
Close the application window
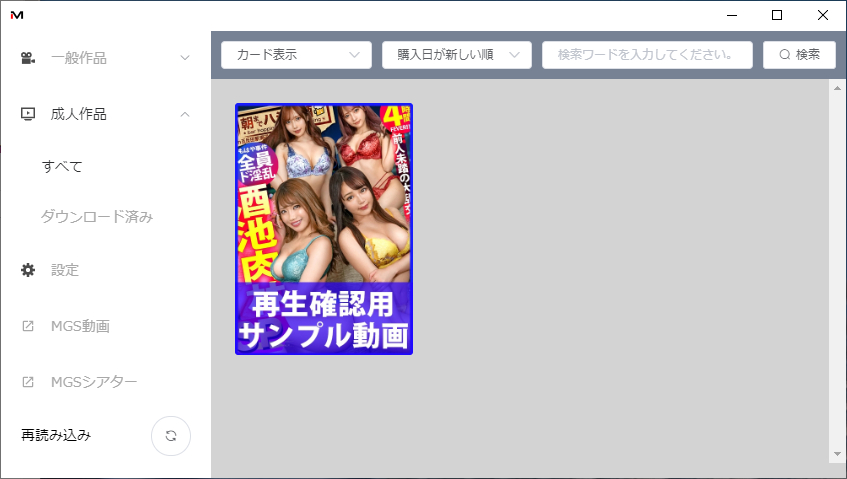click(x=823, y=15)
